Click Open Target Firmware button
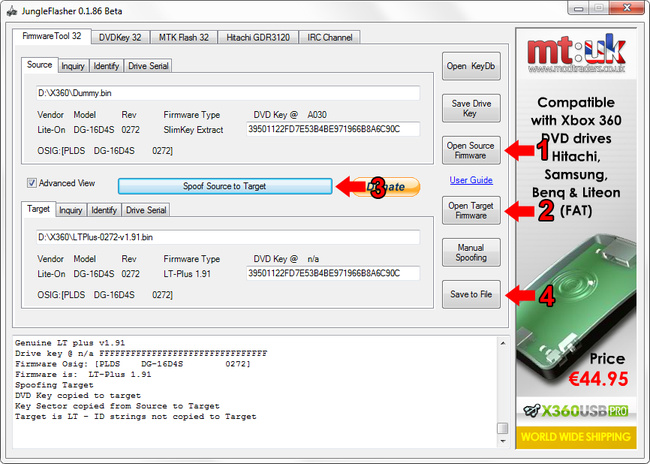650x464 pixels. click(x=471, y=210)
